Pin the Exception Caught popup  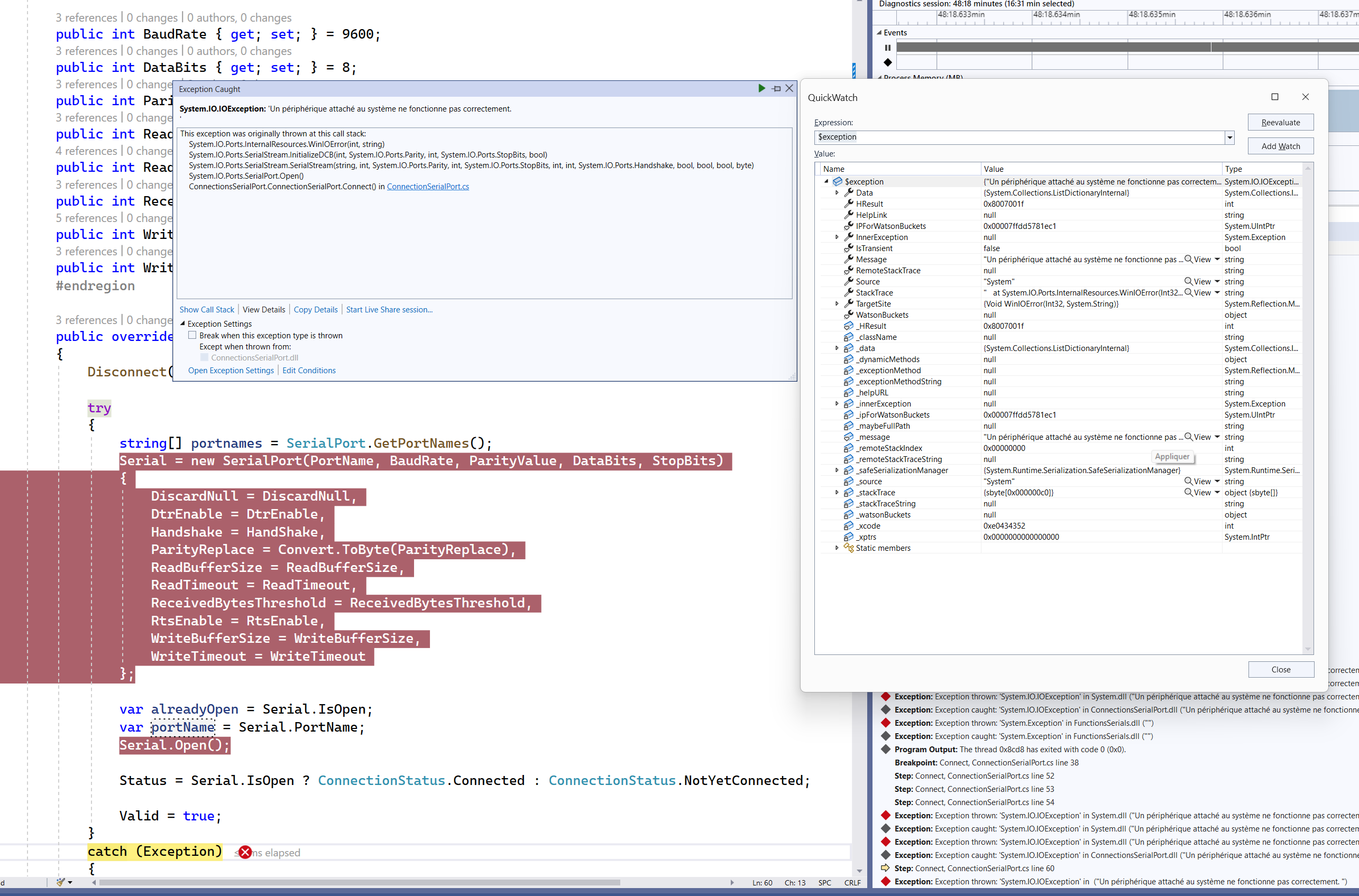[776, 89]
